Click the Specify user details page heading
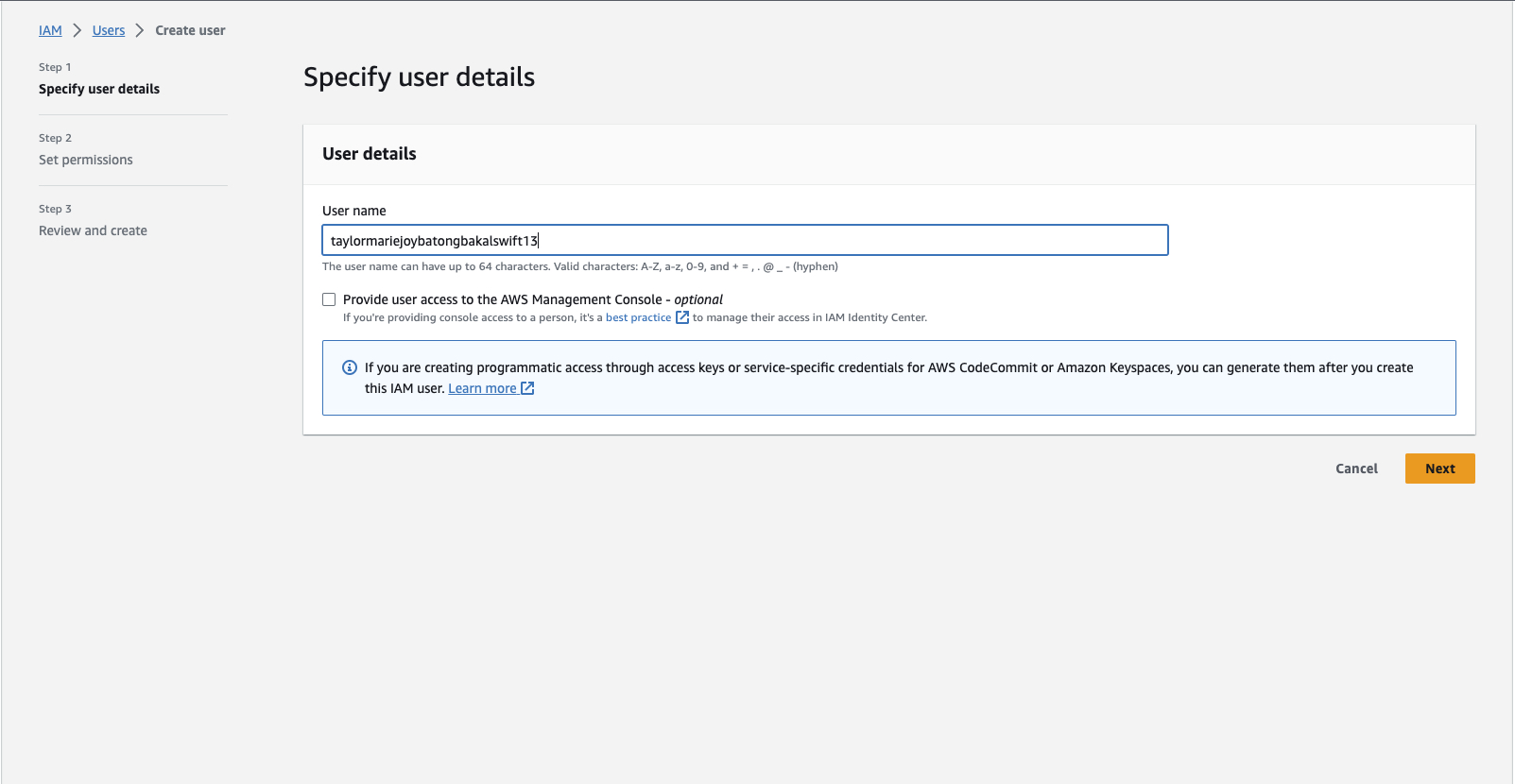 click(419, 77)
